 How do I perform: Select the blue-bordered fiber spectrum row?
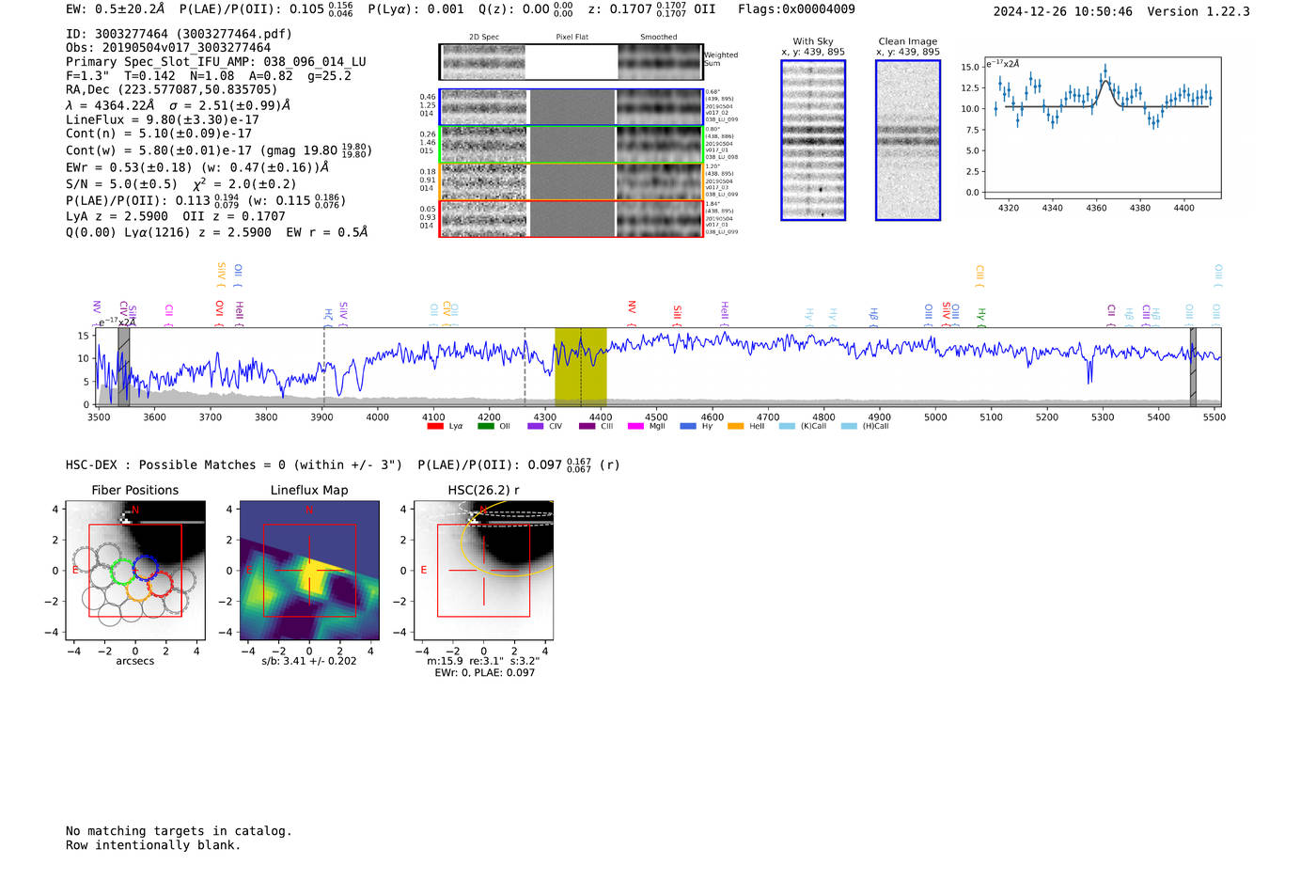pyautogui.click(x=571, y=107)
